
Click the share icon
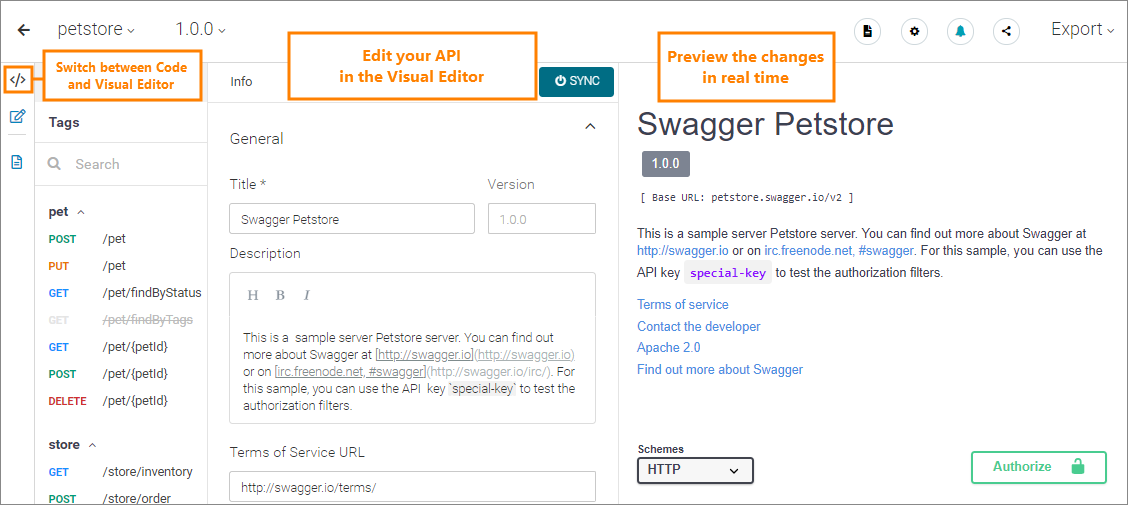[1006, 31]
